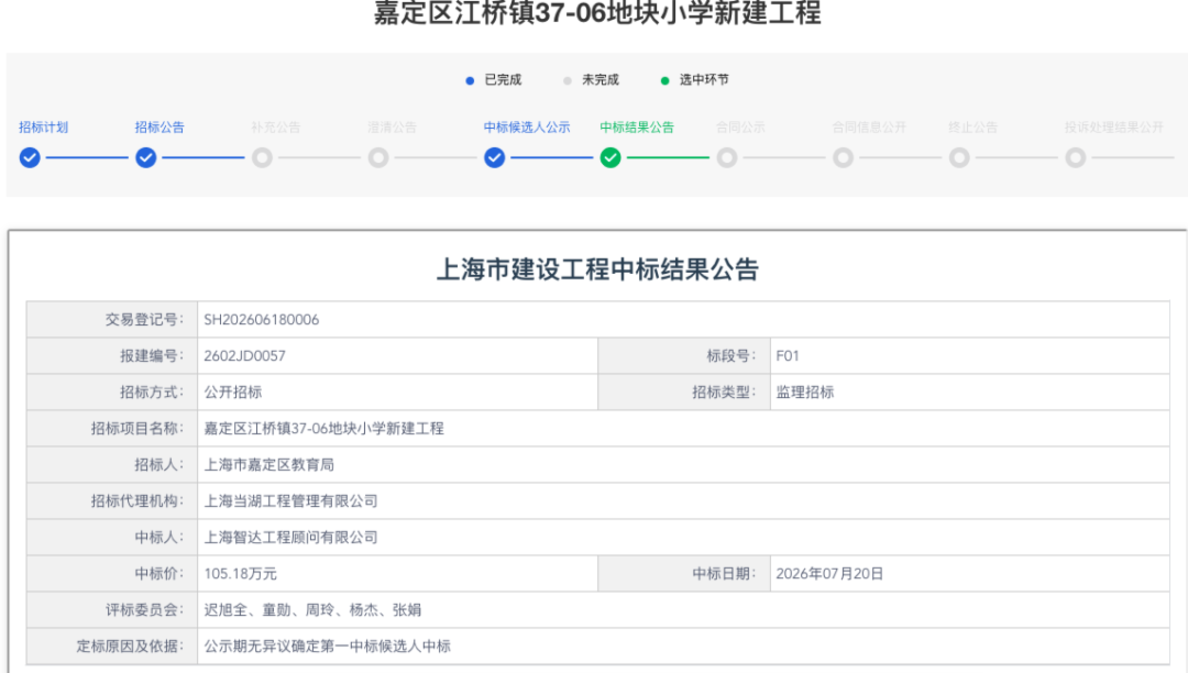The height and width of the screenshot is (673, 1188).
Task: Click the 已完成 blue legend dot
Action: point(470,80)
